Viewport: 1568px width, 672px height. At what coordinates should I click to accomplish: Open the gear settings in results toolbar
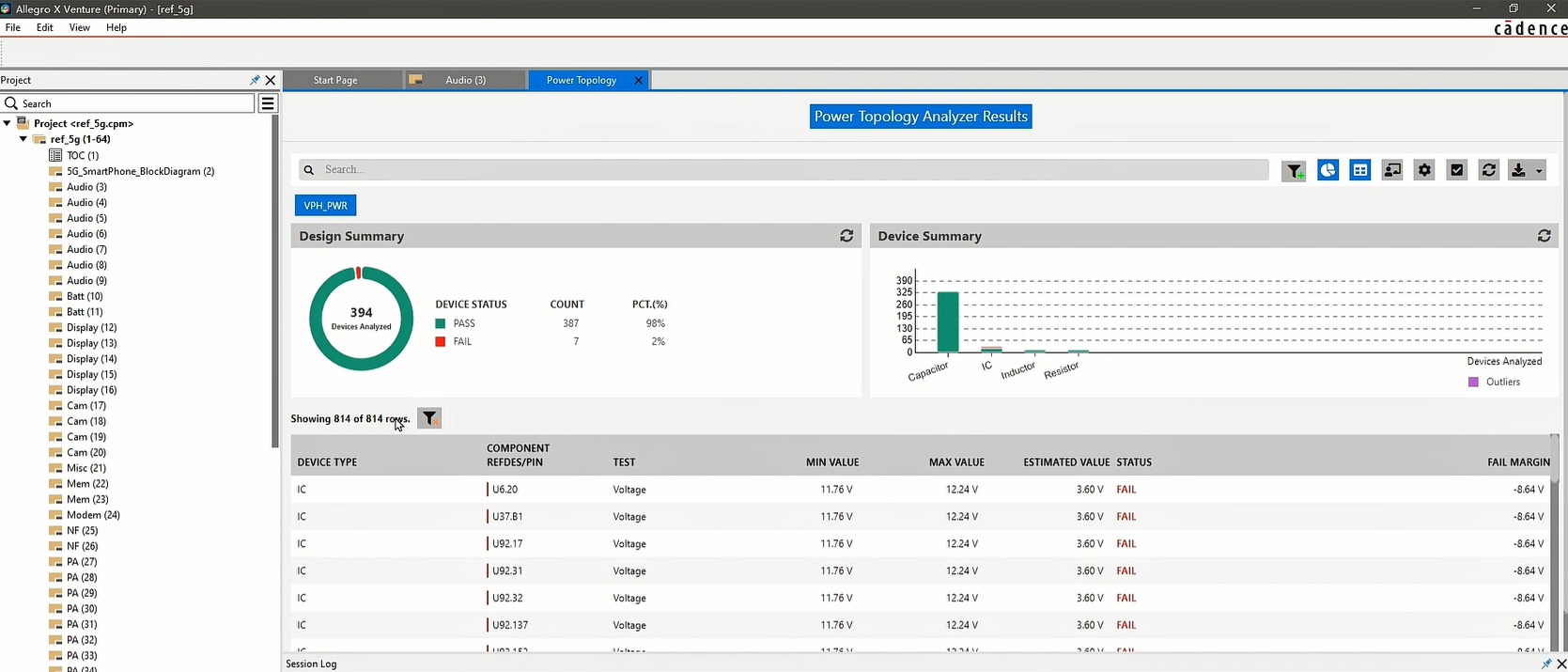pyautogui.click(x=1424, y=170)
